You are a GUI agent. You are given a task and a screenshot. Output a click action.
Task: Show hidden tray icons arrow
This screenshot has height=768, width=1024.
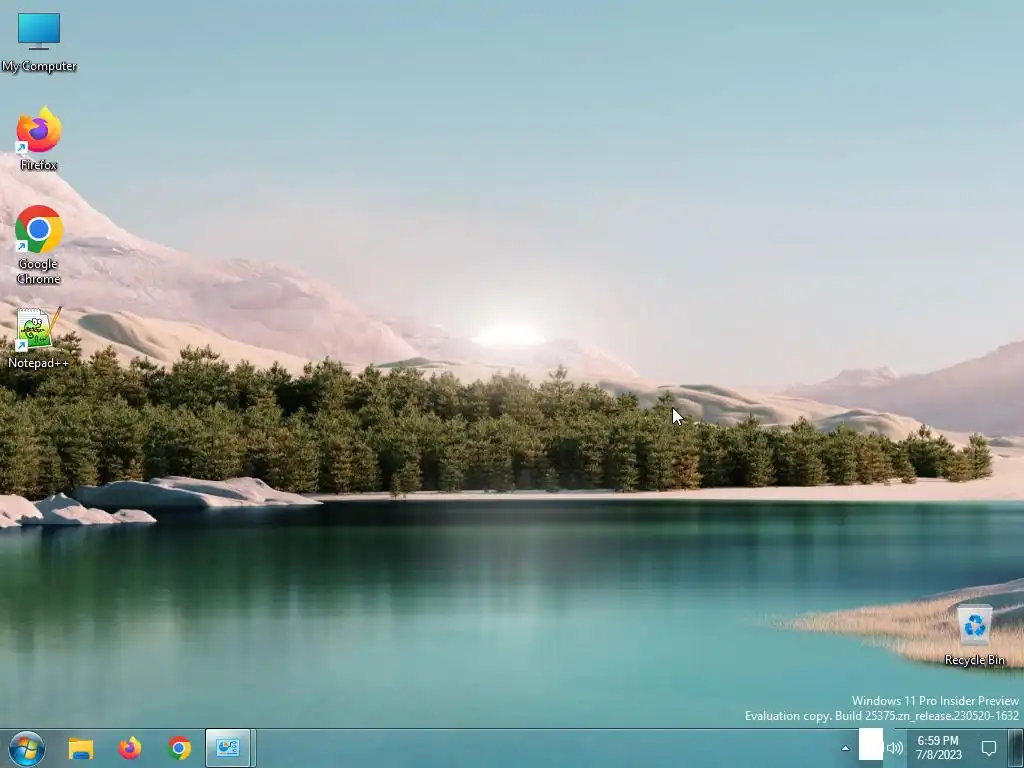pyautogui.click(x=845, y=748)
